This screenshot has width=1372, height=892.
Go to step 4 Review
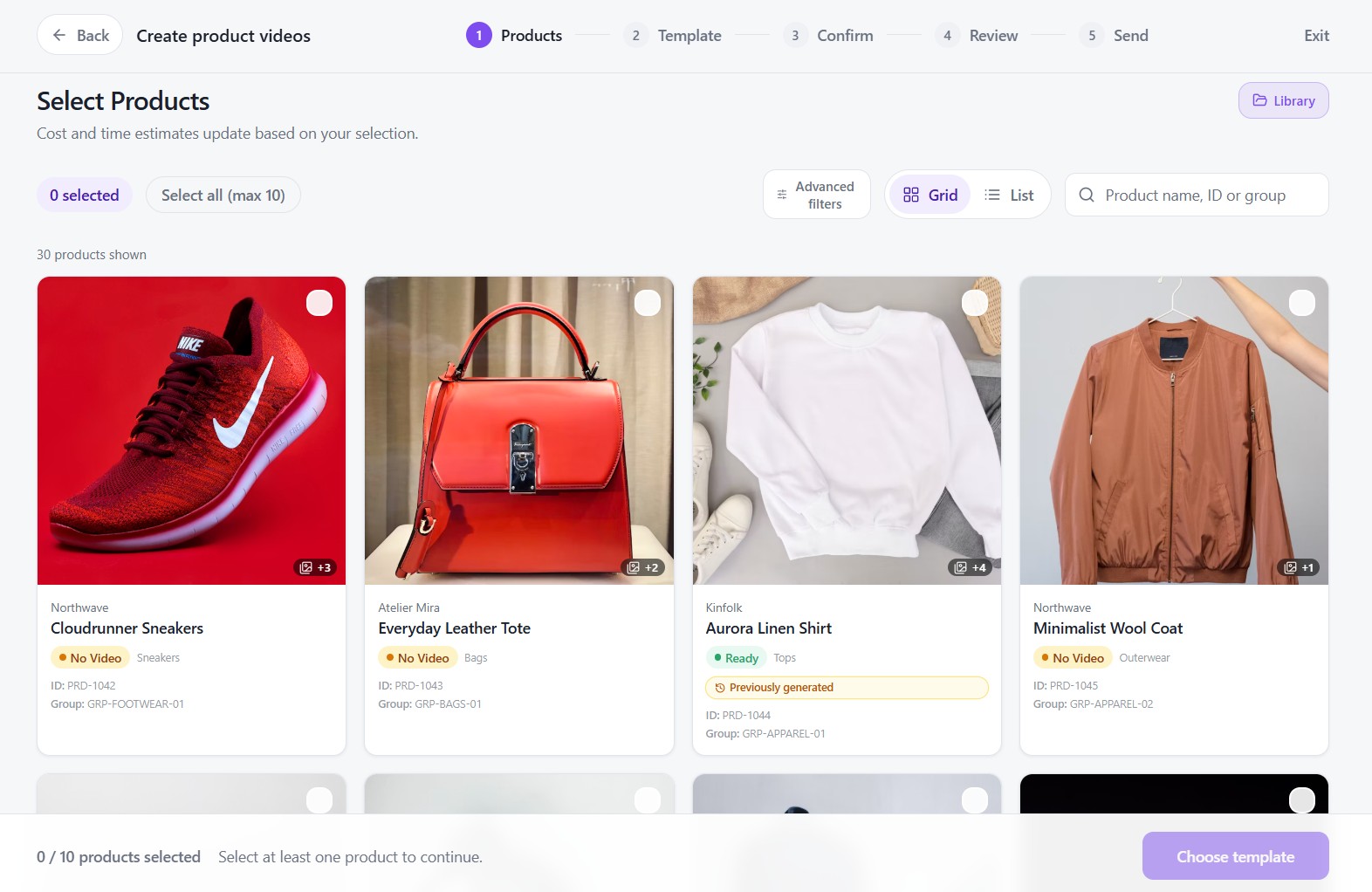tap(977, 36)
